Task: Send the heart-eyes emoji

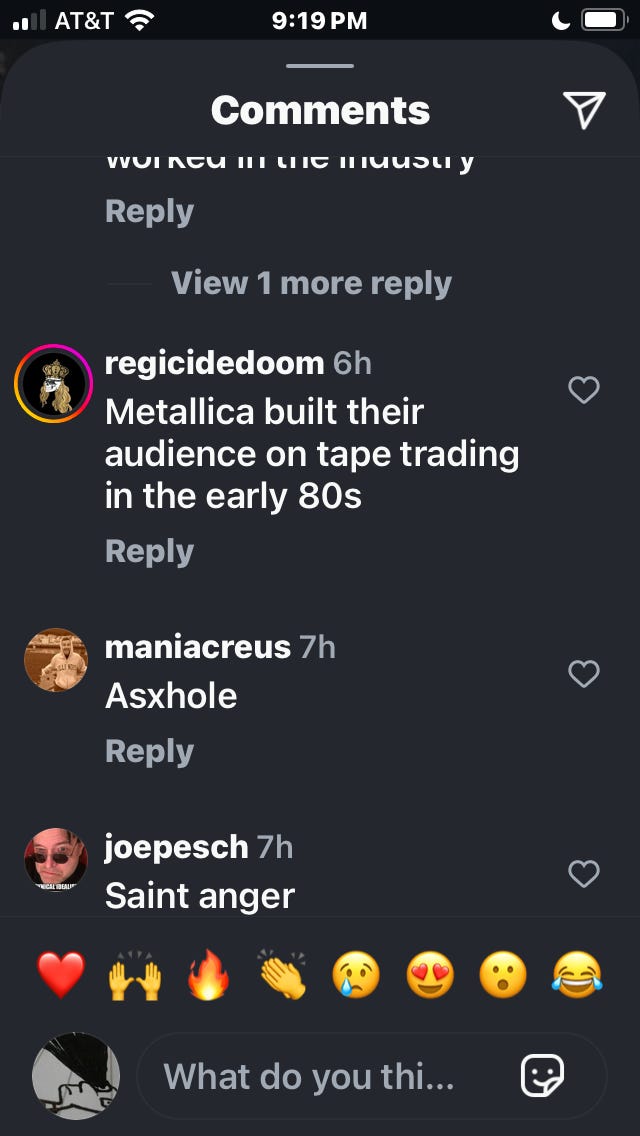Action: [430, 974]
